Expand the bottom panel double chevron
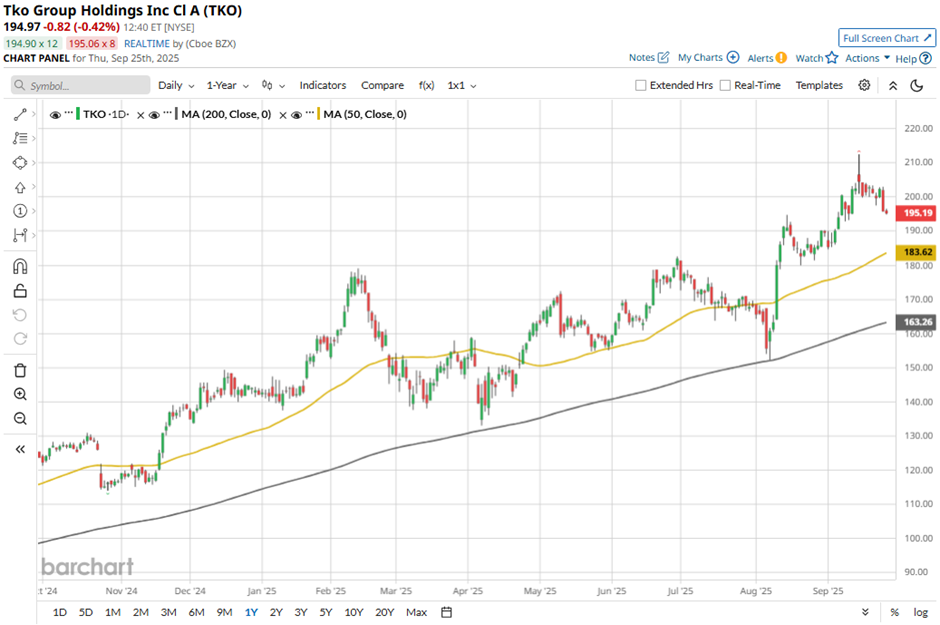940x625 pixels. coord(865,612)
